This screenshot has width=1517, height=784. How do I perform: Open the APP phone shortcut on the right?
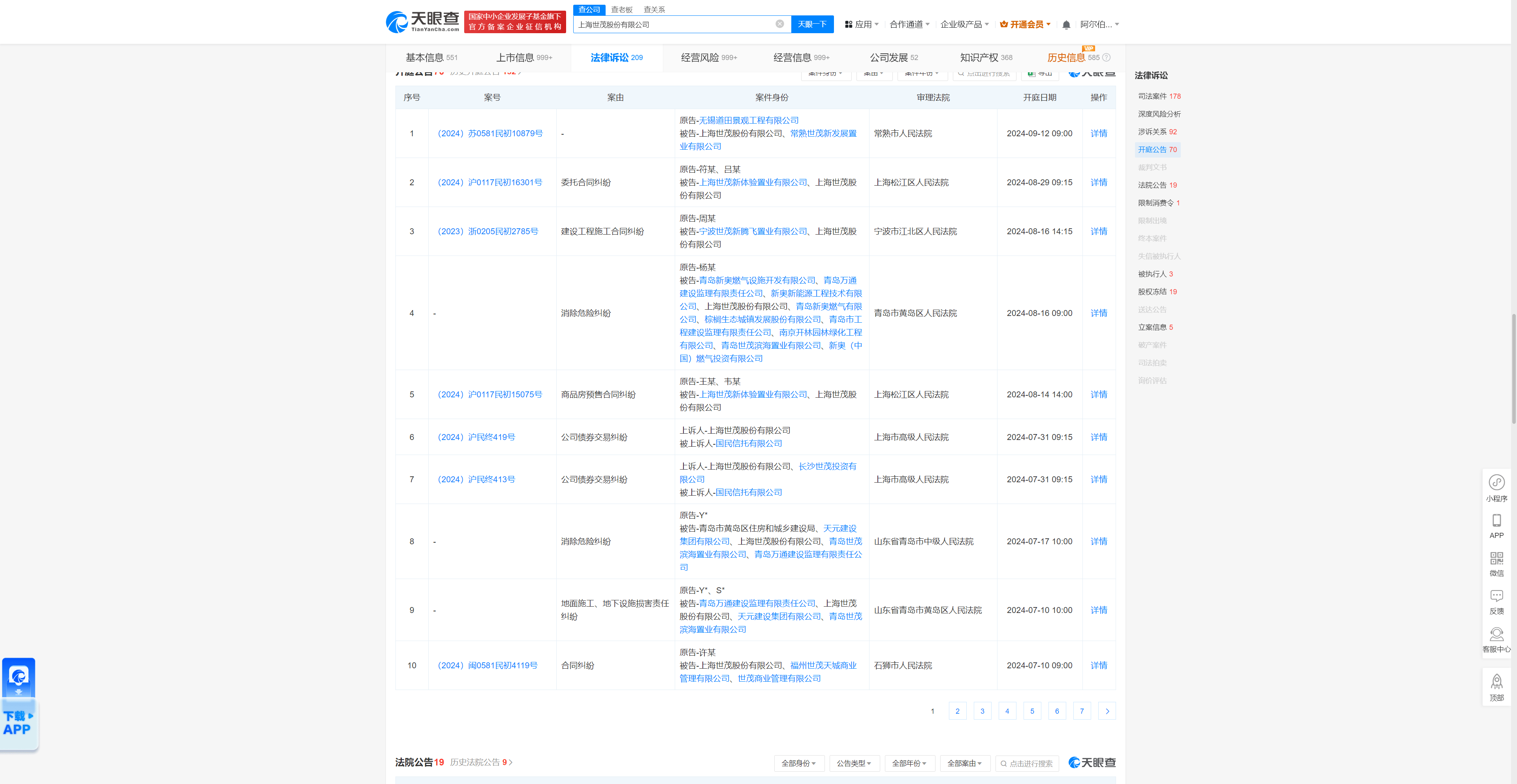[1496, 526]
